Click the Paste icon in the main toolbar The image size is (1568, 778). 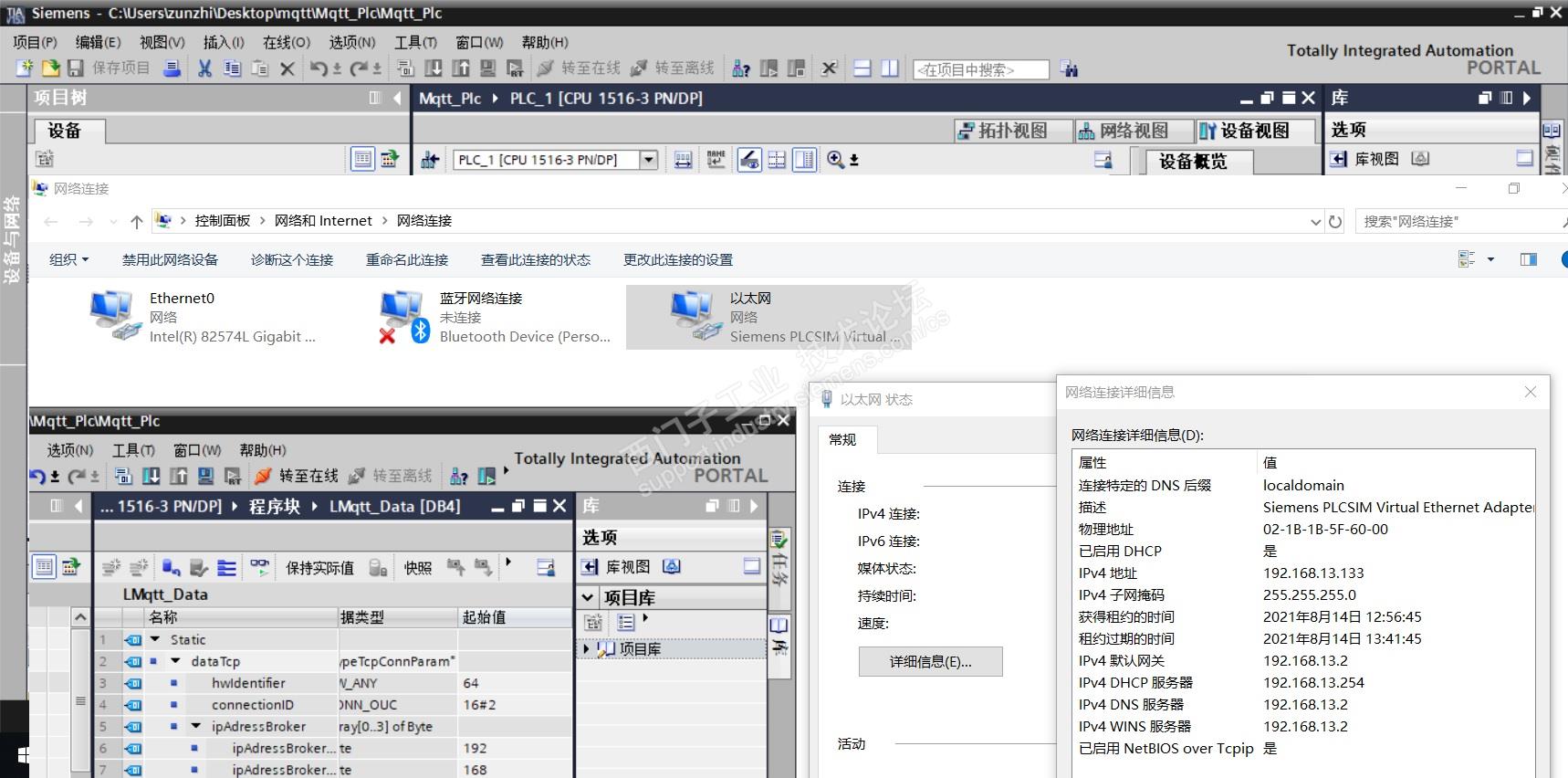(260, 68)
